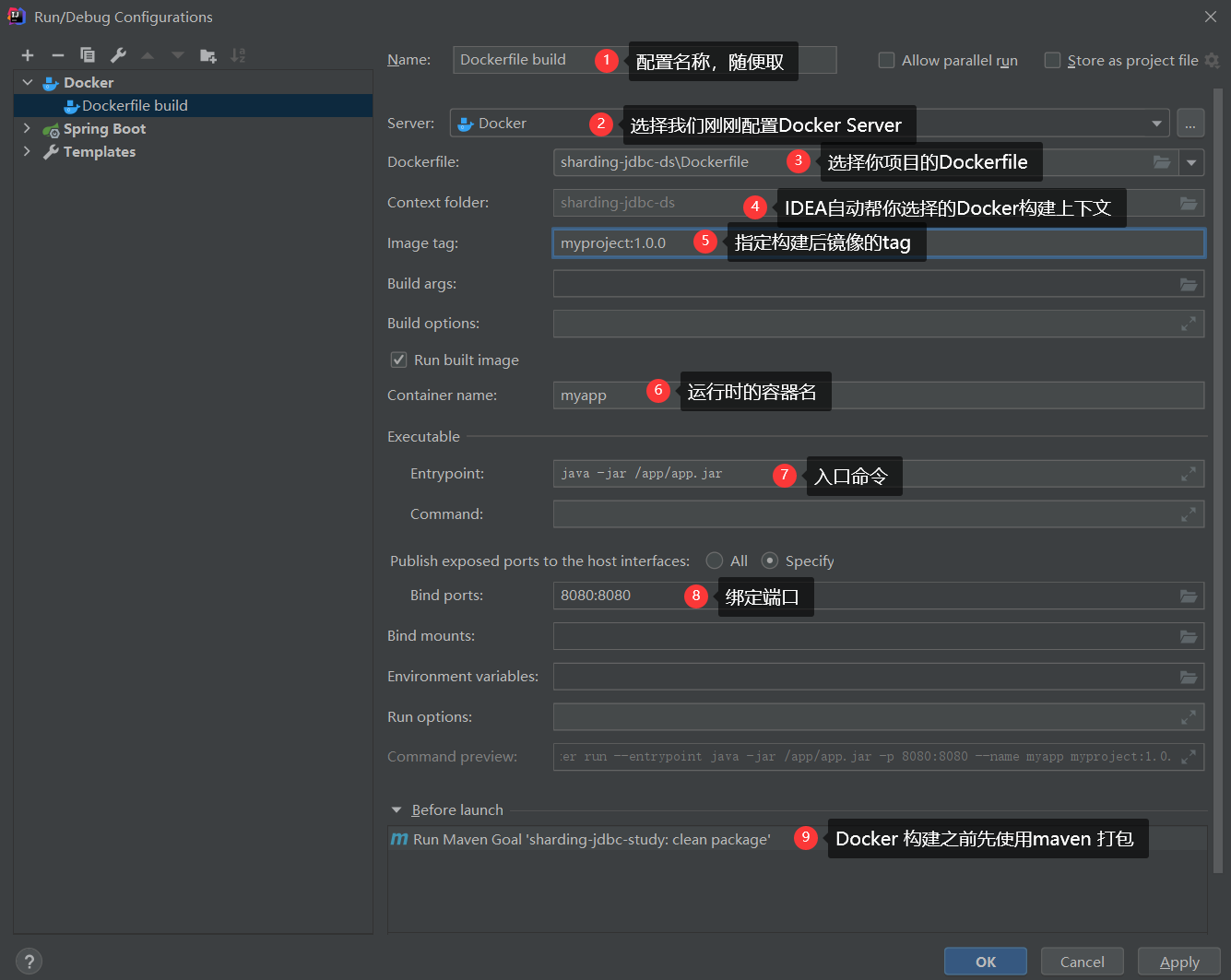
Task: Copy the Dockerfile build configuration
Action: (88, 55)
